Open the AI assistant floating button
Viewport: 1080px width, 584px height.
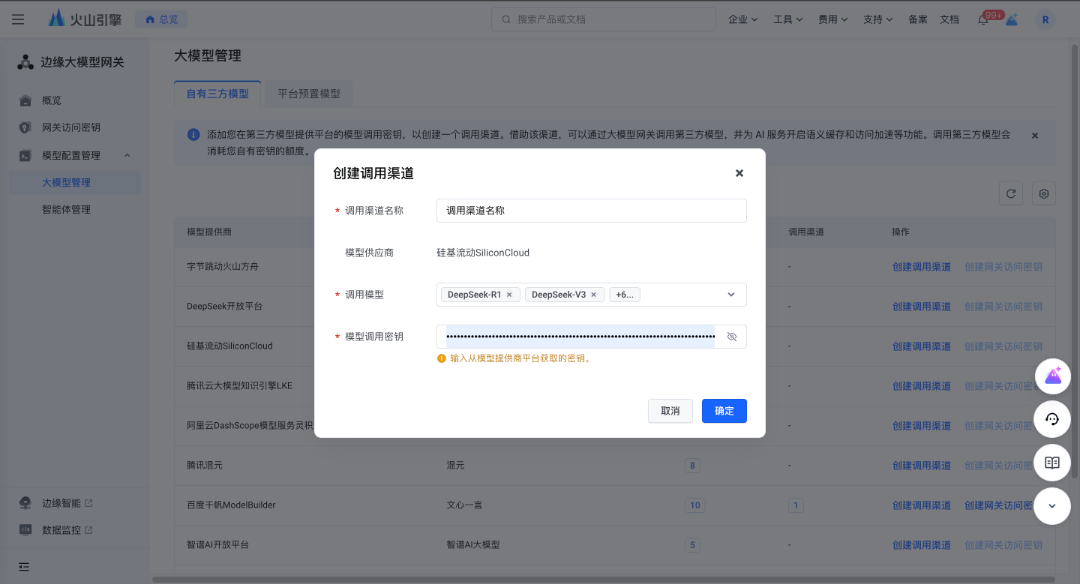click(x=1052, y=376)
